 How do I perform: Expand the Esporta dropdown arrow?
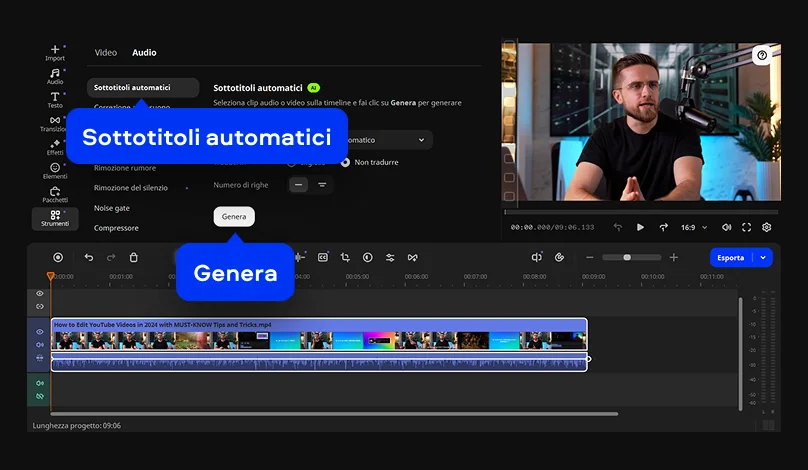(763, 257)
